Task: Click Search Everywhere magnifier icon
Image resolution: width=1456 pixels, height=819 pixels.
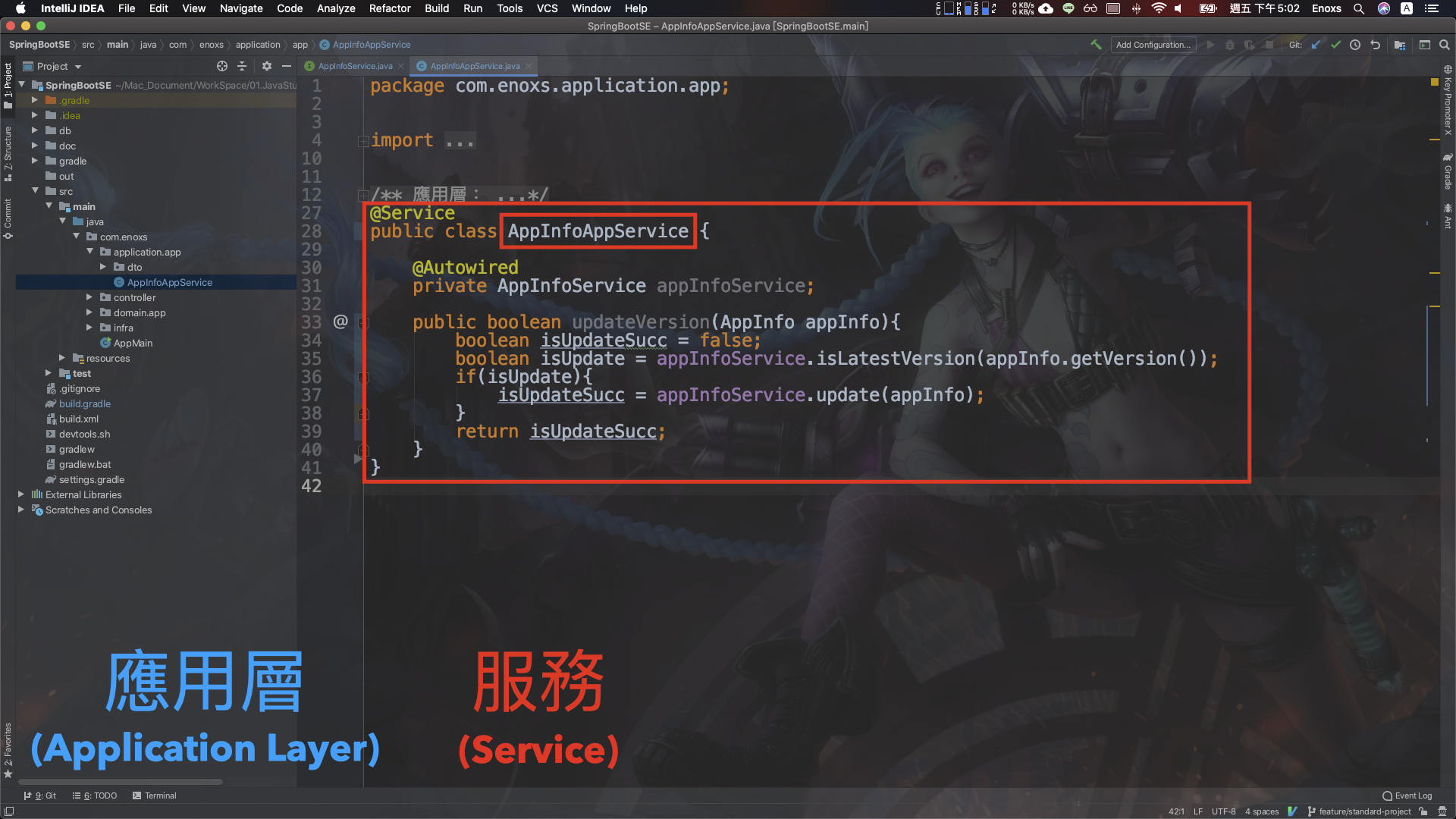Action: (x=1444, y=45)
